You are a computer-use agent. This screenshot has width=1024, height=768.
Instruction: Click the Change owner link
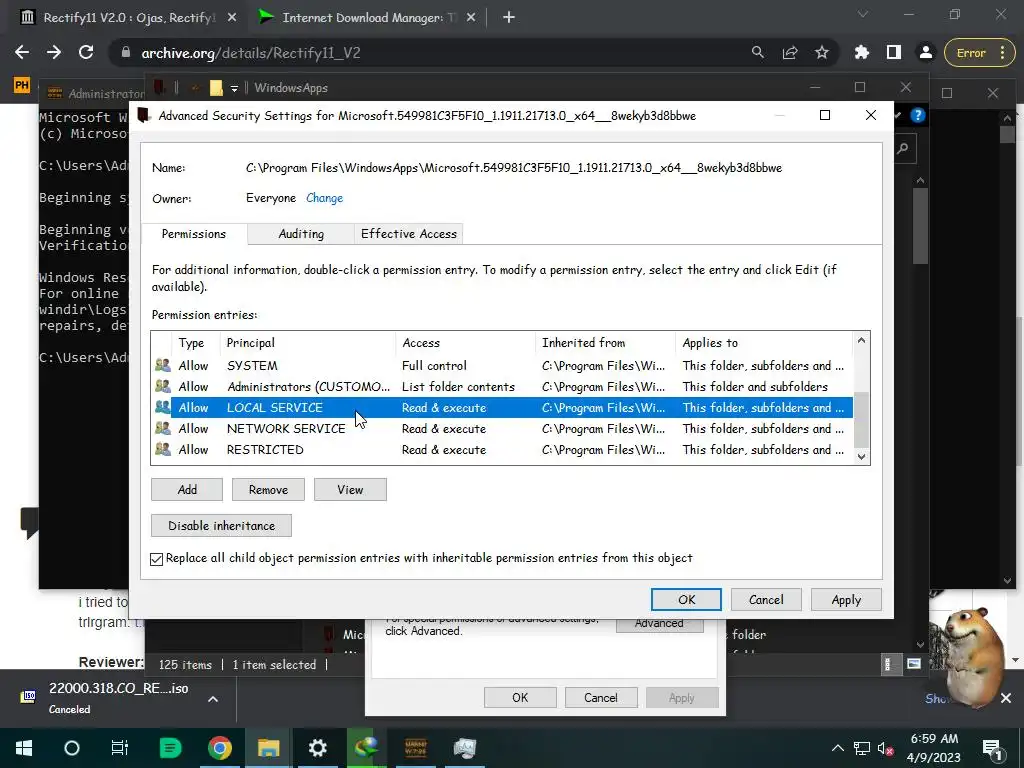[325, 198]
